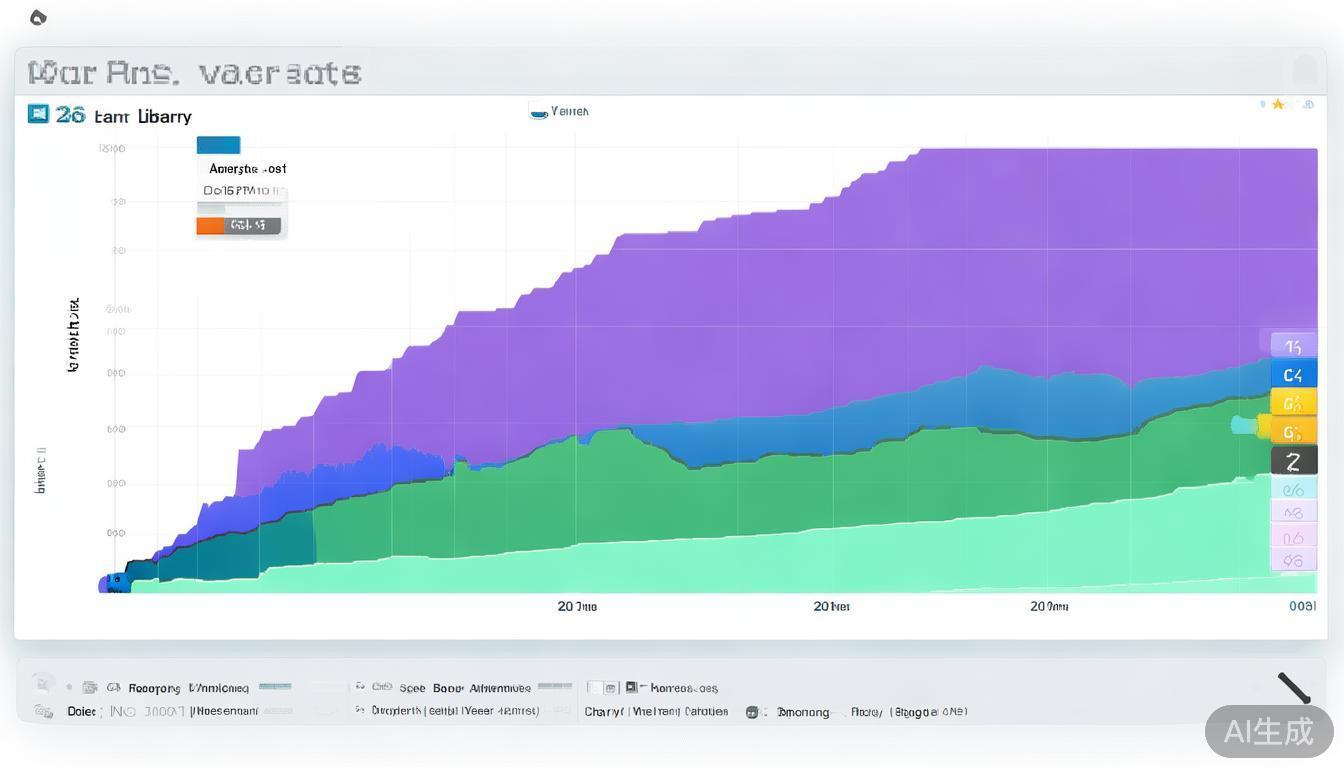1344x768 pixels.
Task: Click the yellow star favorite icon
Action: [1277, 104]
